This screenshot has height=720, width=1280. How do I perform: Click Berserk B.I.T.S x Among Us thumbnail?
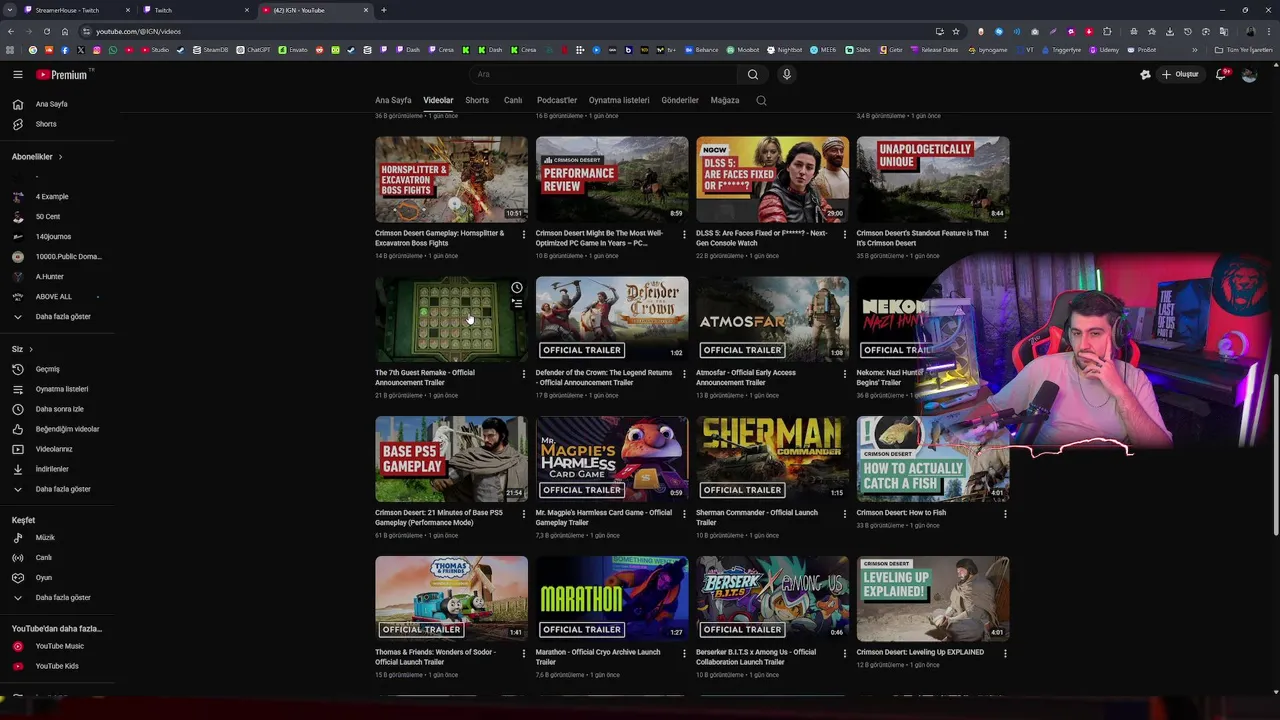coord(772,599)
